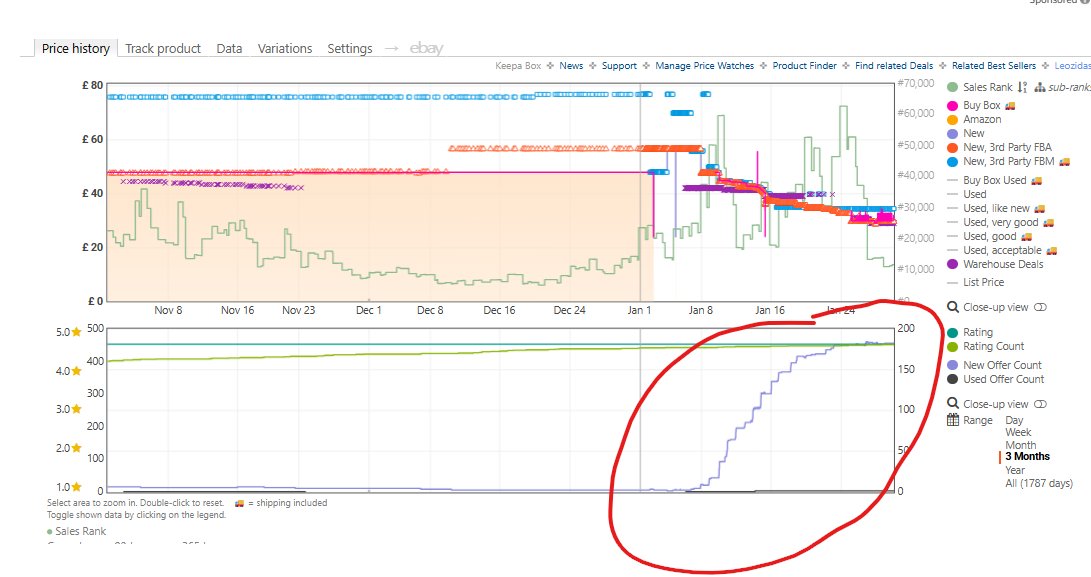Set range to 3 Months
This screenshot has height=577, width=1091.
(x=1027, y=457)
